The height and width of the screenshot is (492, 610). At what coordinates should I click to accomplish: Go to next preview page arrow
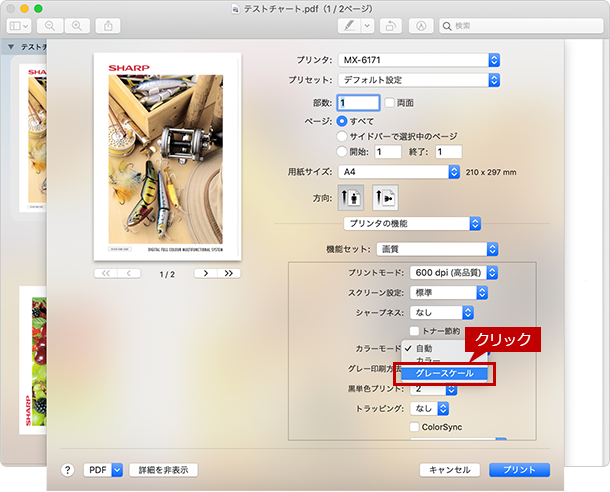click(206, 273)
